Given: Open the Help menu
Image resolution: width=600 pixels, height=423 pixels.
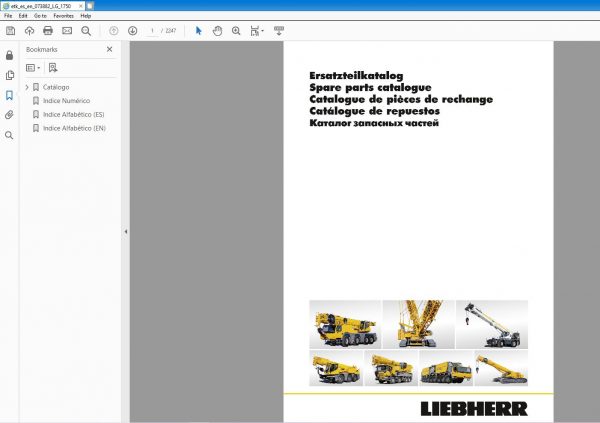Looking at the screenshot, I should coord(86,16).
